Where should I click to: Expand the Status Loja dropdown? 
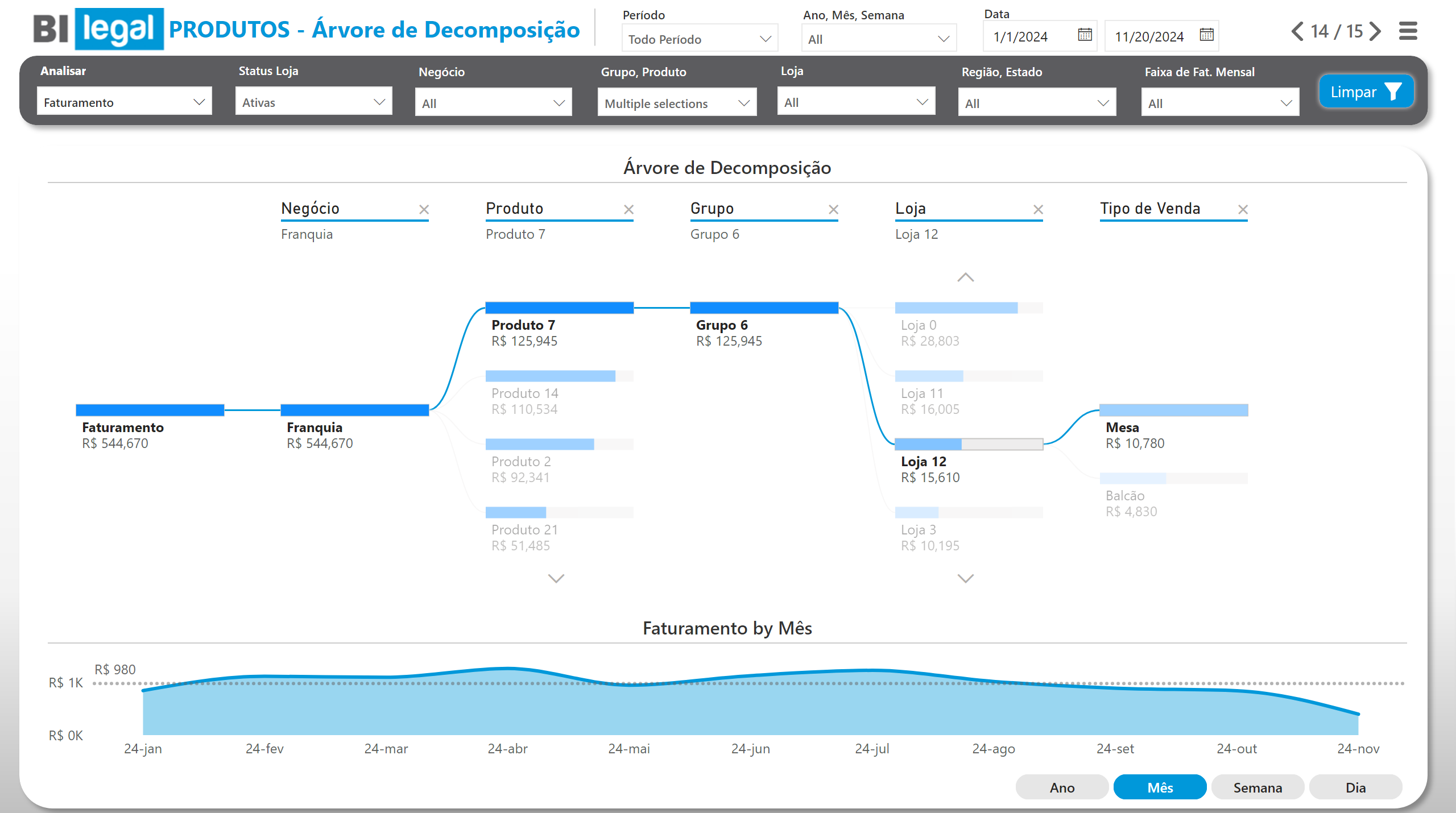pos(313,102)
